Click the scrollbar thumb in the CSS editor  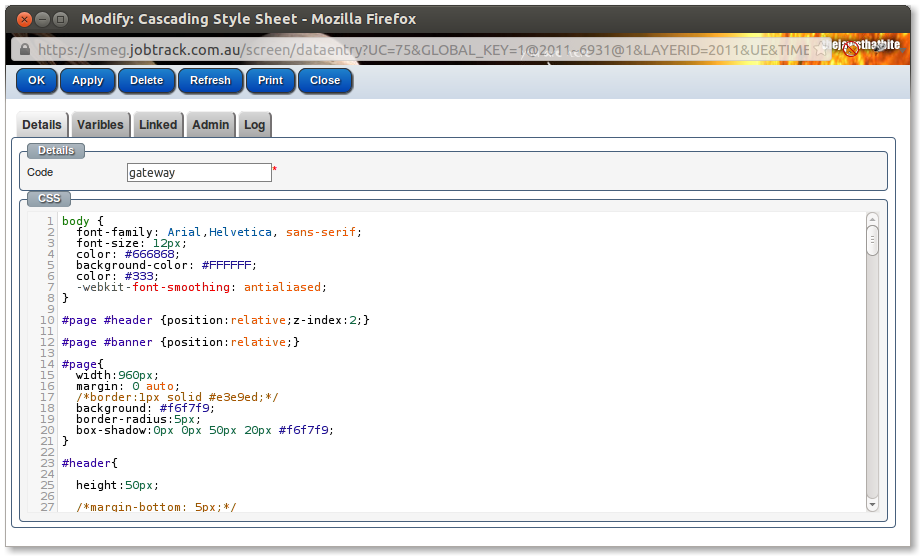point(872,241)
